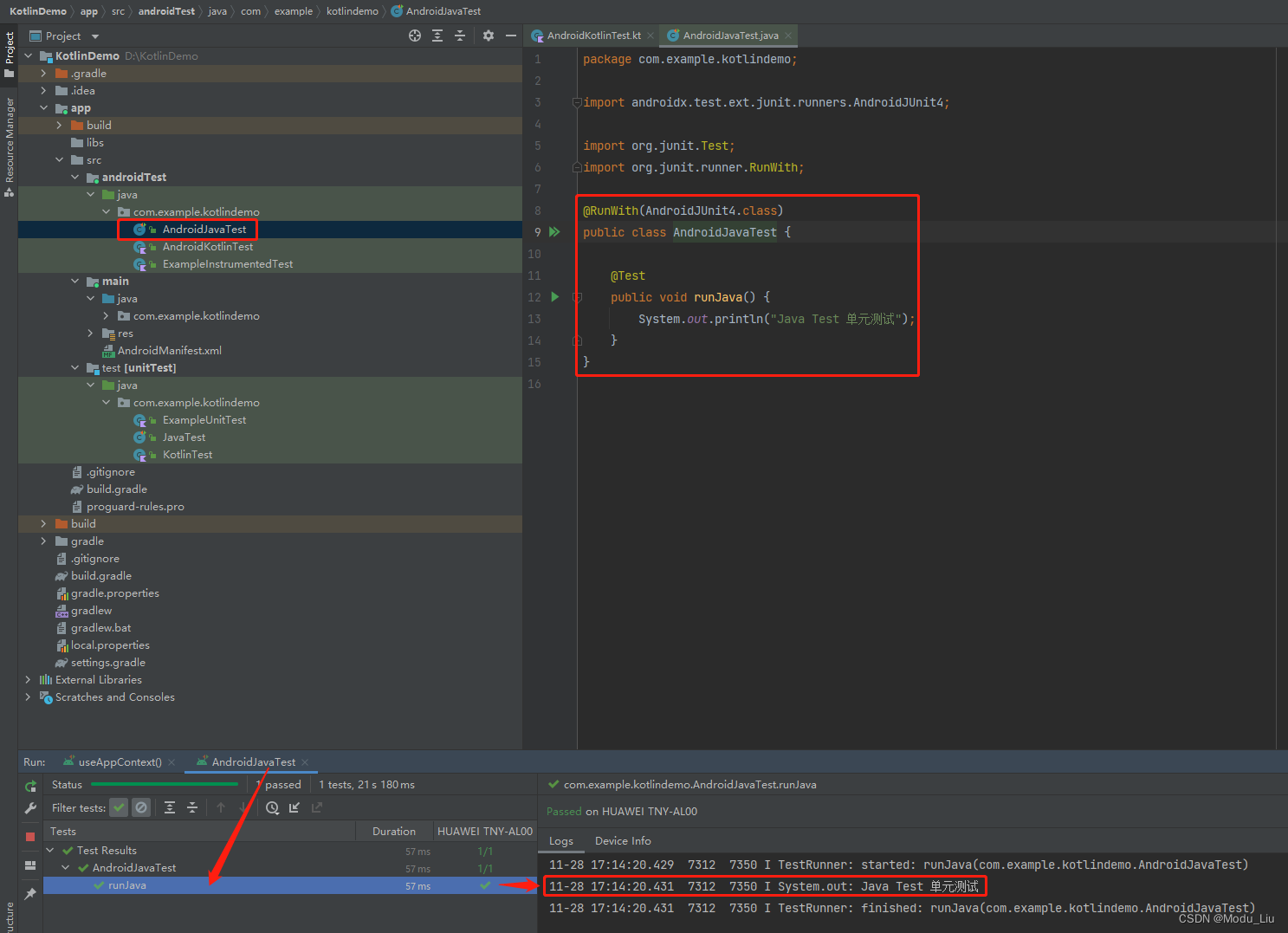Toggle show passed tests filter
The height and width of the screenshot is (933, 1288).
[x=119, y=807]
